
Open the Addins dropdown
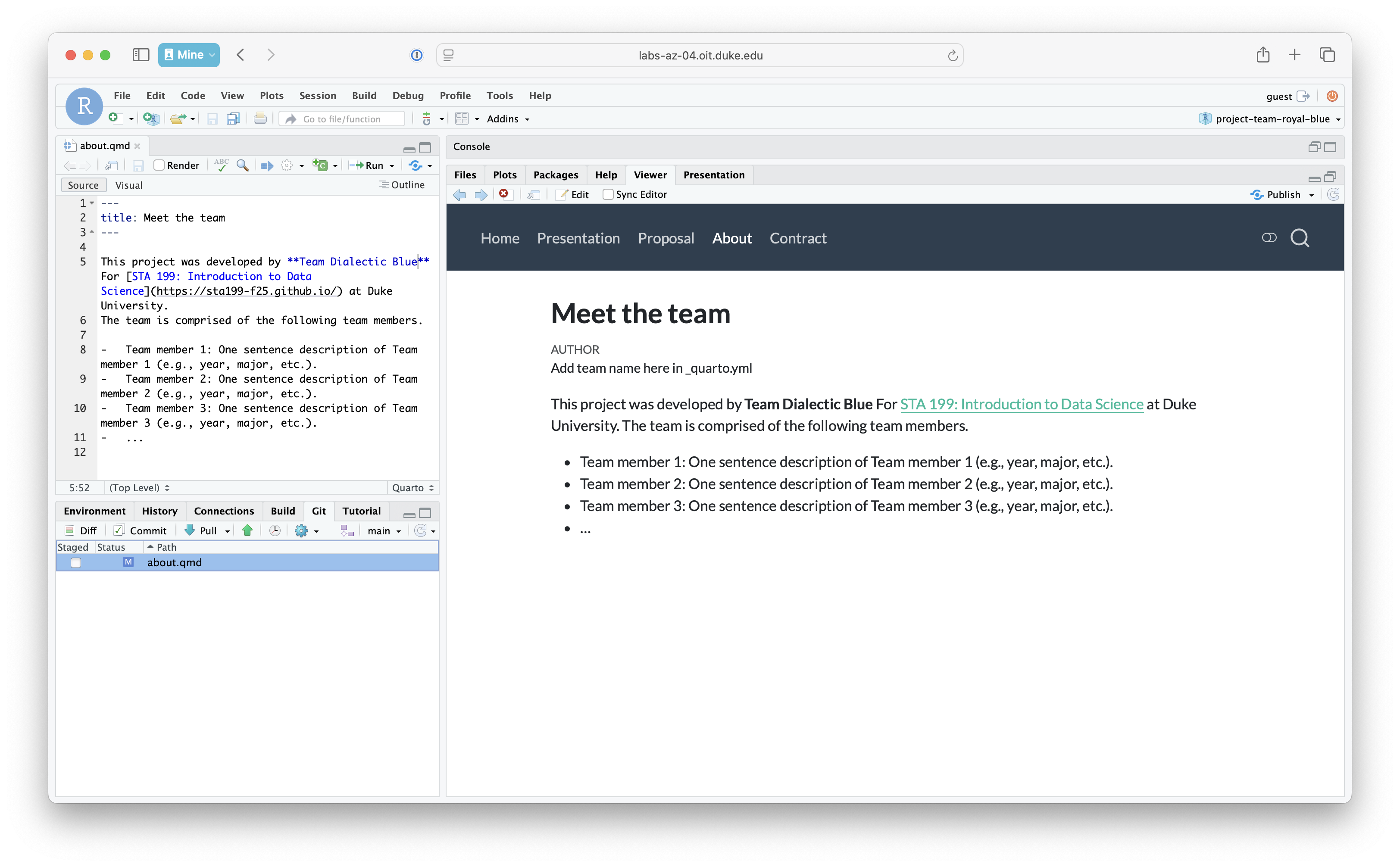508,119
